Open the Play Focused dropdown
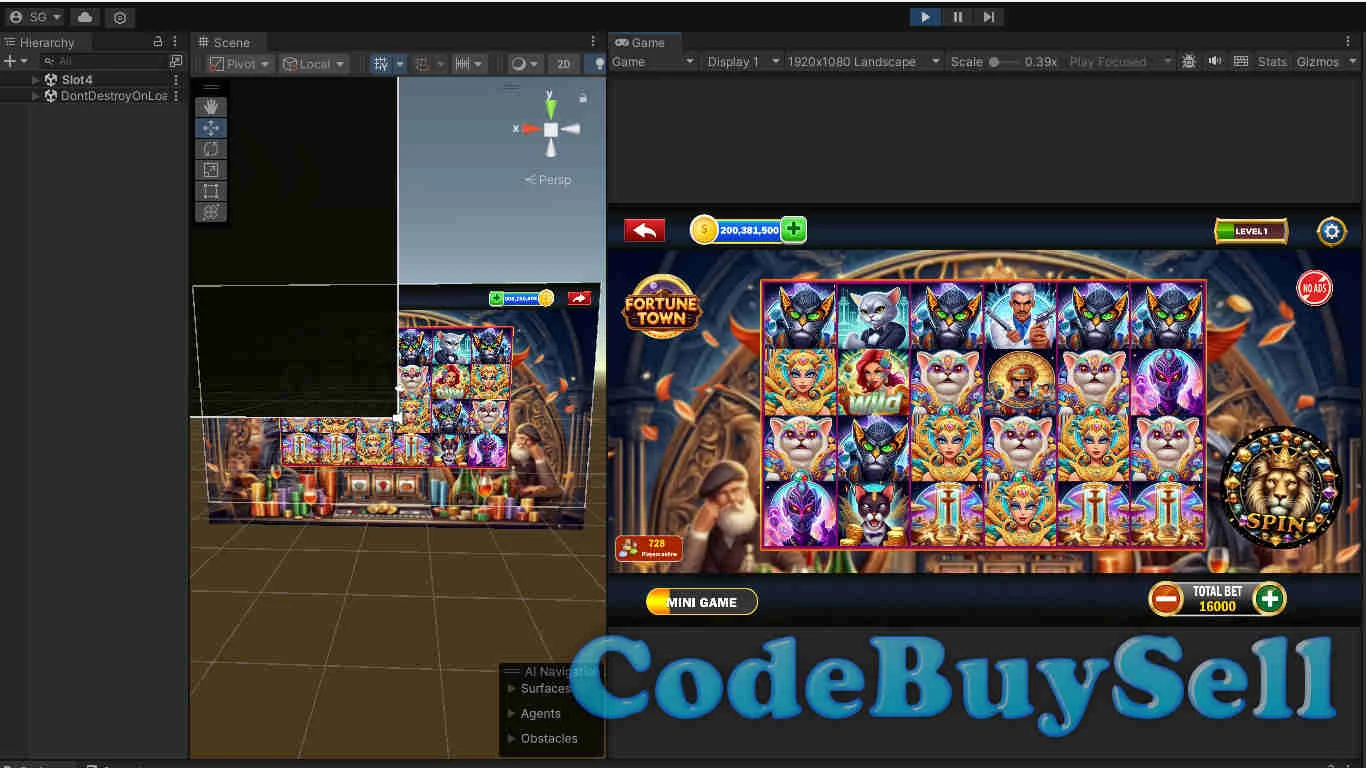The height and width of the screenshot is (768, 1366). tap(1119, 62)
